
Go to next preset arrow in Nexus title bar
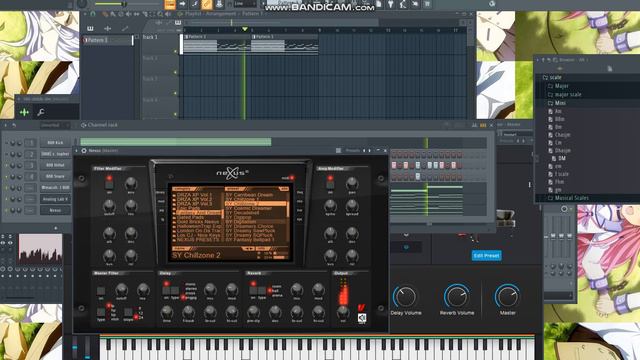coord(369,151)
